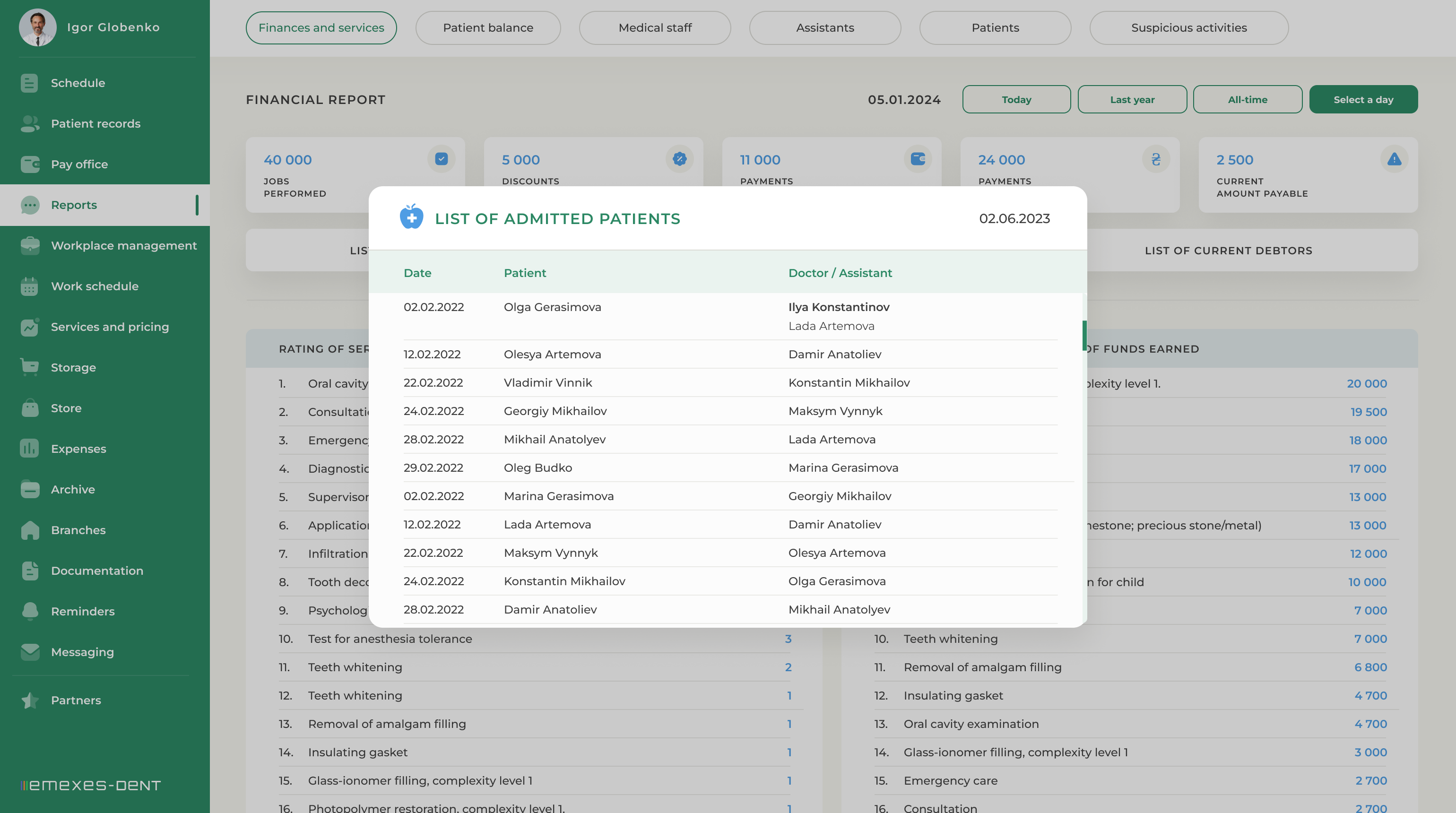
Task: Click the 05.01.2024 report date
Action: pos(904,99)
